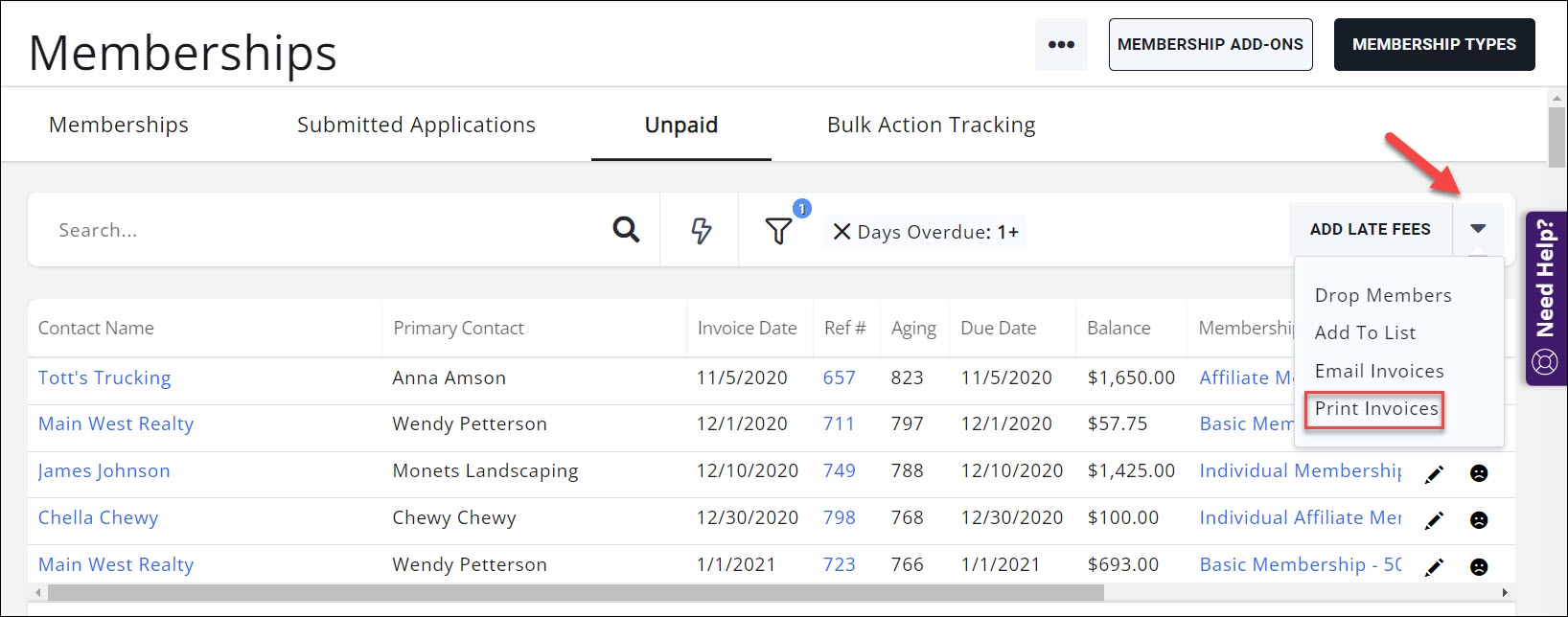Choose Email Invoices from the menu

point(1379,372)
